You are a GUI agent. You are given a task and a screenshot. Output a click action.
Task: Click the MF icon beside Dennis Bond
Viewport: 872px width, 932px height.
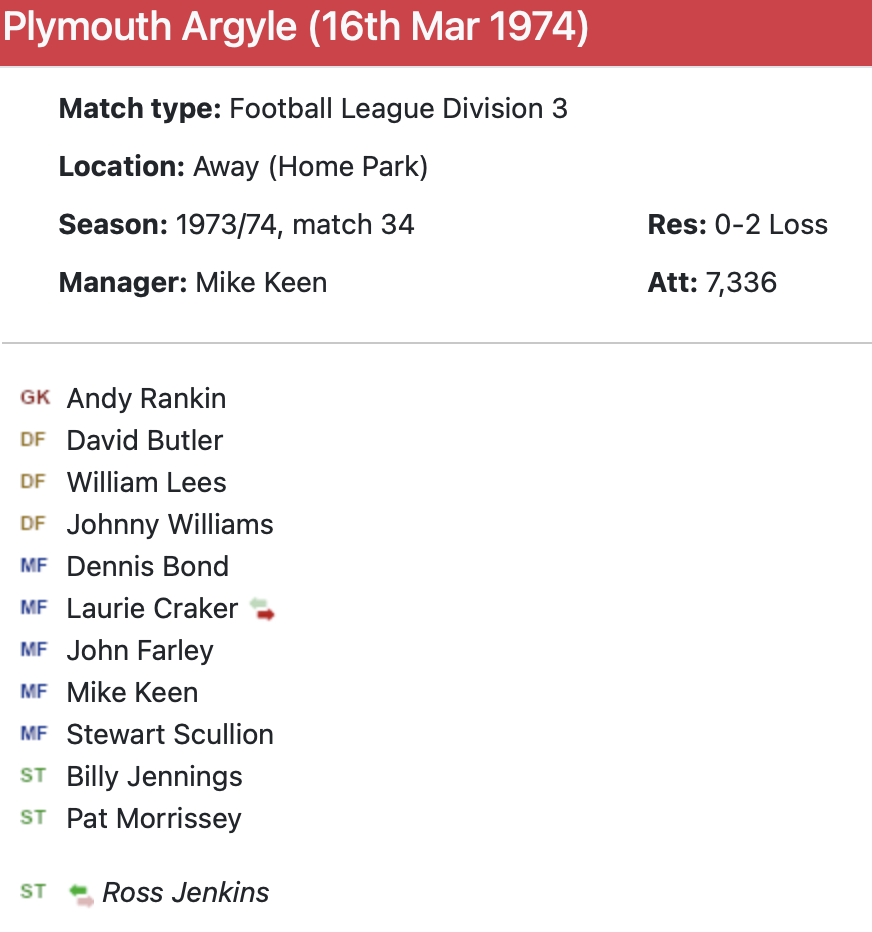click(34, 566)
